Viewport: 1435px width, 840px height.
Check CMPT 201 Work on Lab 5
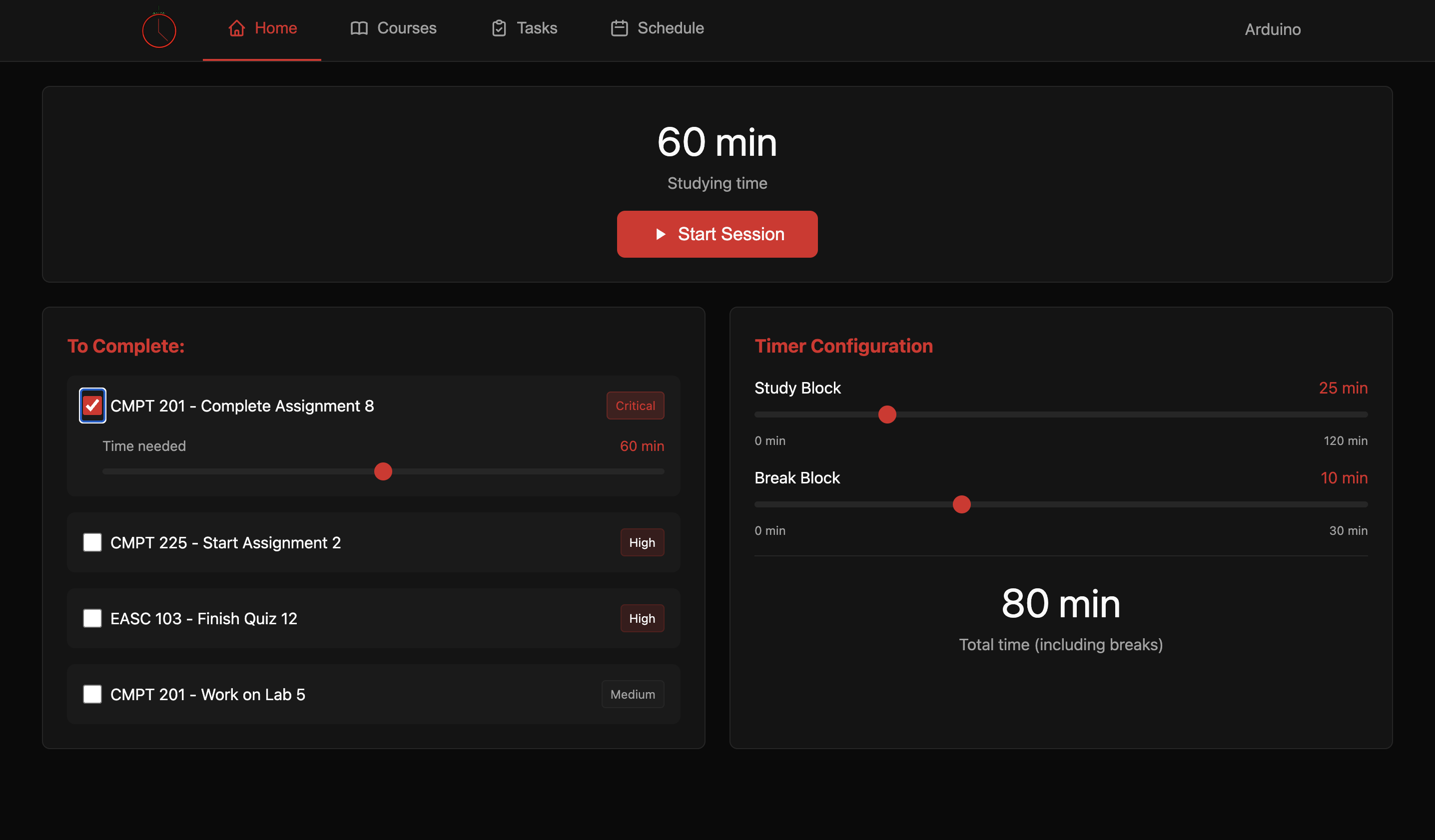(x=92, y=694)
